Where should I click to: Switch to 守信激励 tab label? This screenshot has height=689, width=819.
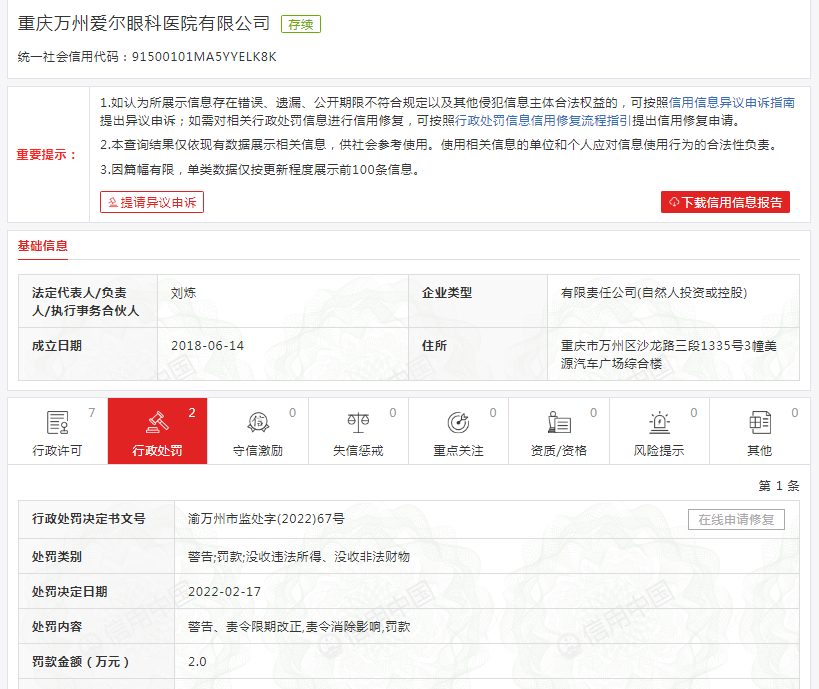(258, 451)
